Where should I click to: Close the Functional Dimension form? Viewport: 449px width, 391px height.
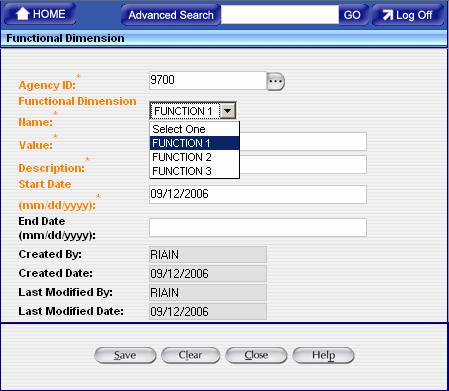(x=256, y=355)
